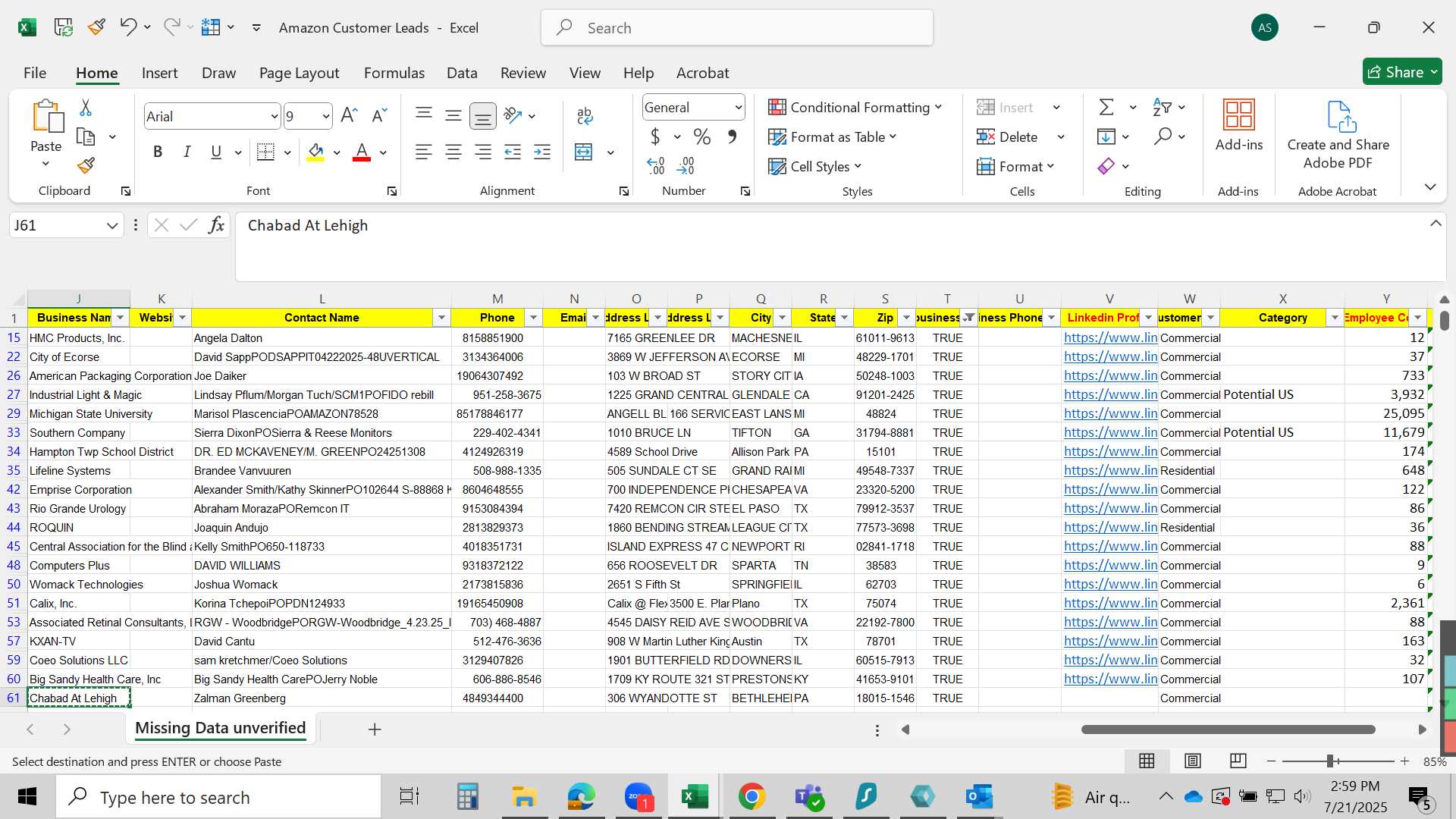This screenshot has width=1456, height=819.
Task: Click the yellow Fill Color swatch
Action: pyautogui.click(x=316, y=152)
